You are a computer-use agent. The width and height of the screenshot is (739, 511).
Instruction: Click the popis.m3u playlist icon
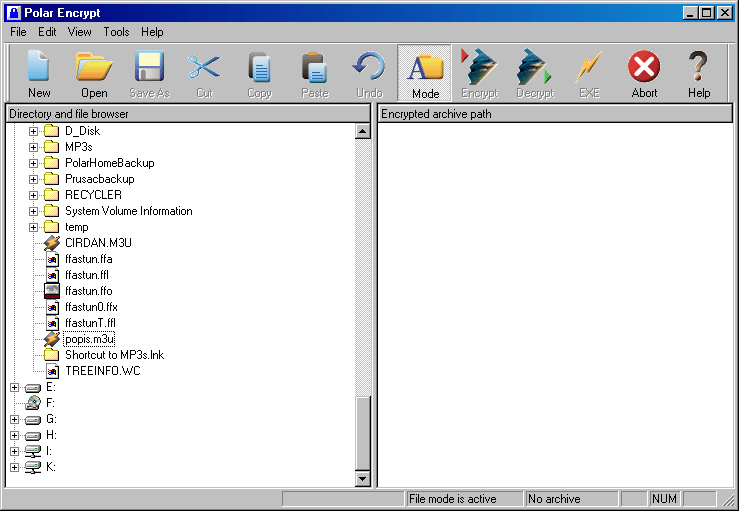coord(51,339)
